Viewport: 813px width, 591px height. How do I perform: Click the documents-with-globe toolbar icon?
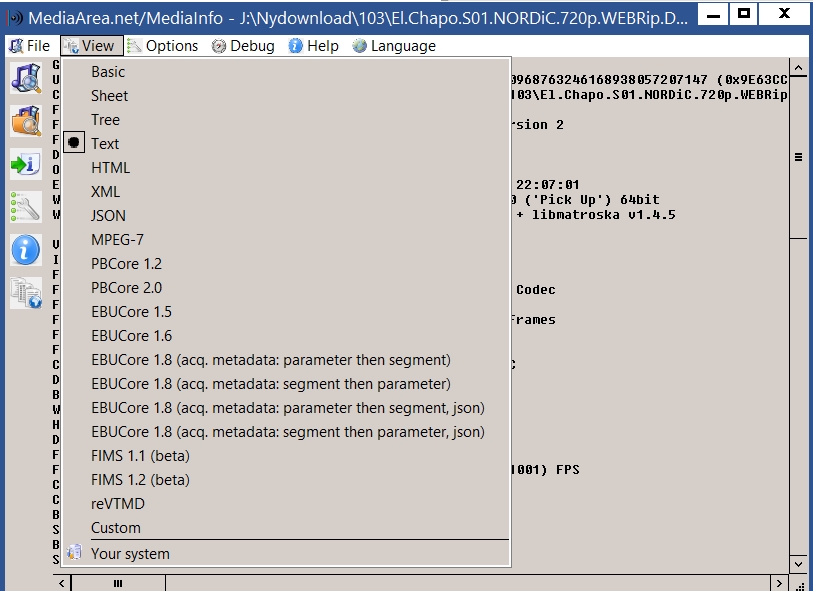point(26,293)
